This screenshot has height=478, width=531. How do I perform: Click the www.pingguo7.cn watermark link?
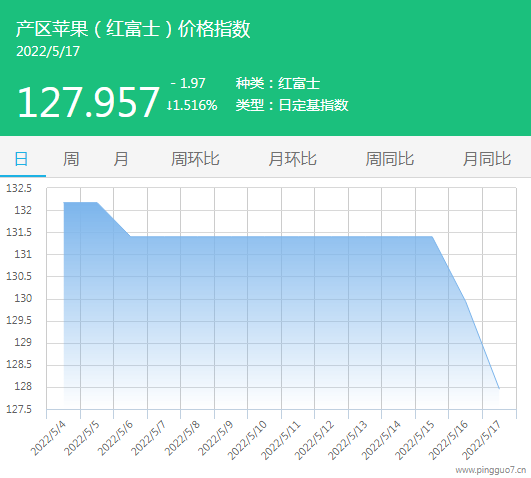point(491,470)
